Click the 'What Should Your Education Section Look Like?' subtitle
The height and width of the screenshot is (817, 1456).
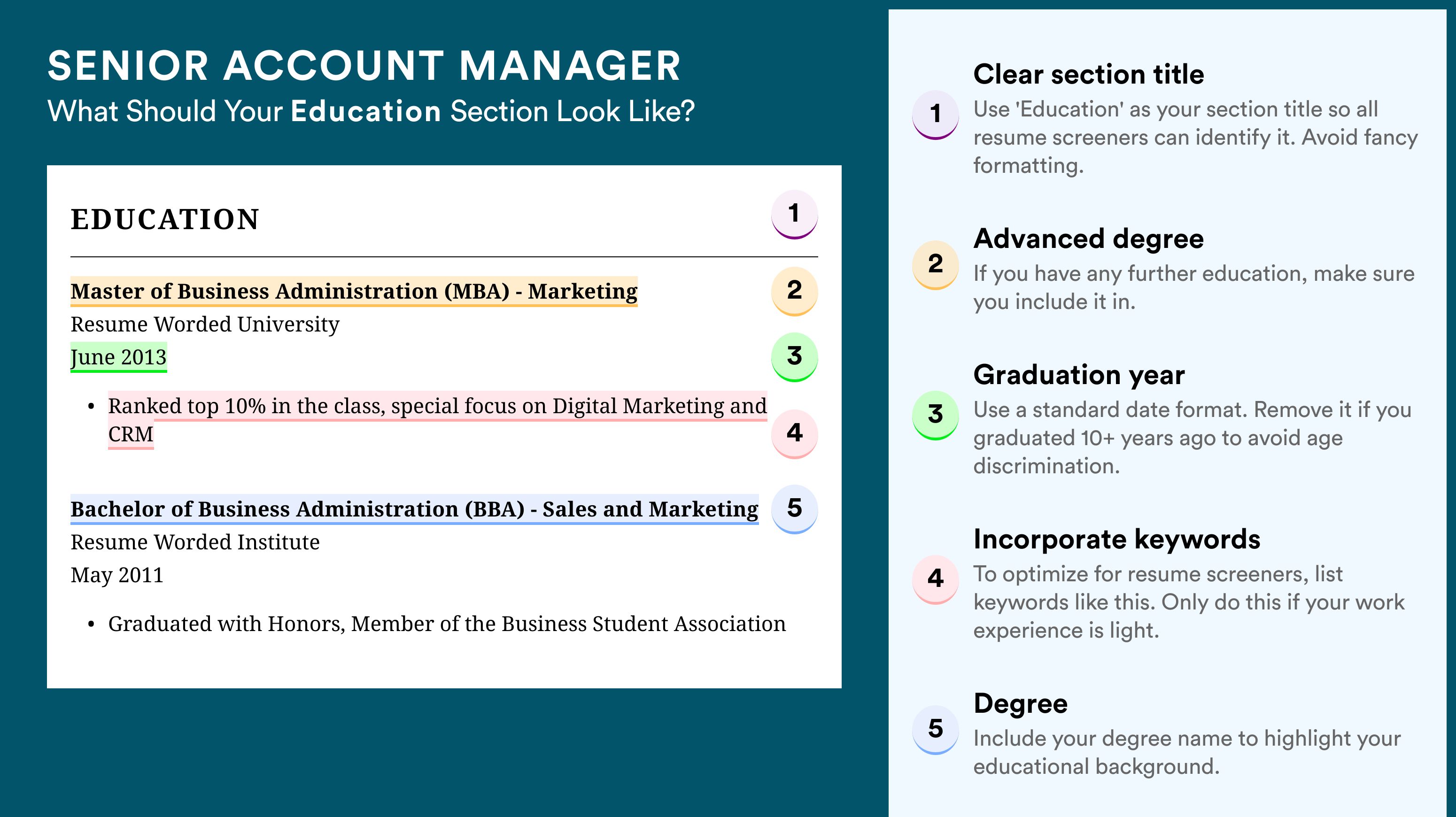[371, 111]
